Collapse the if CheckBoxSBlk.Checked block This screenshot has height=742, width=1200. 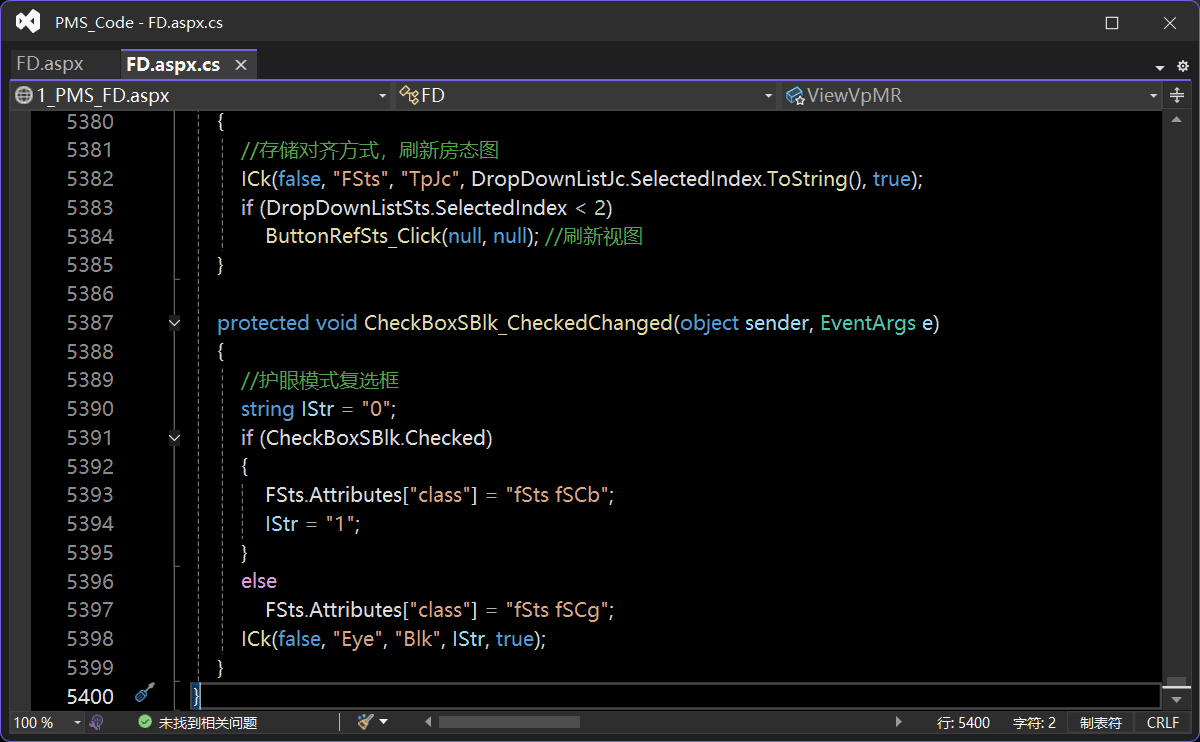[175, 438]
